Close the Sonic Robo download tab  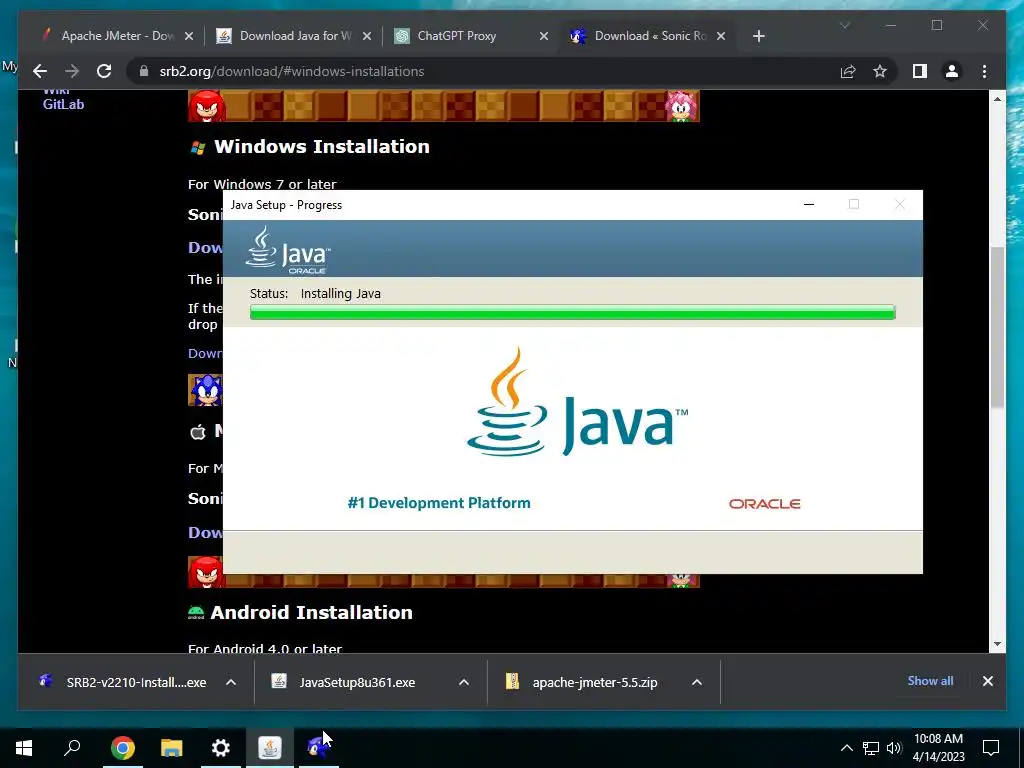pyautogui.click(x=721, y=36)
